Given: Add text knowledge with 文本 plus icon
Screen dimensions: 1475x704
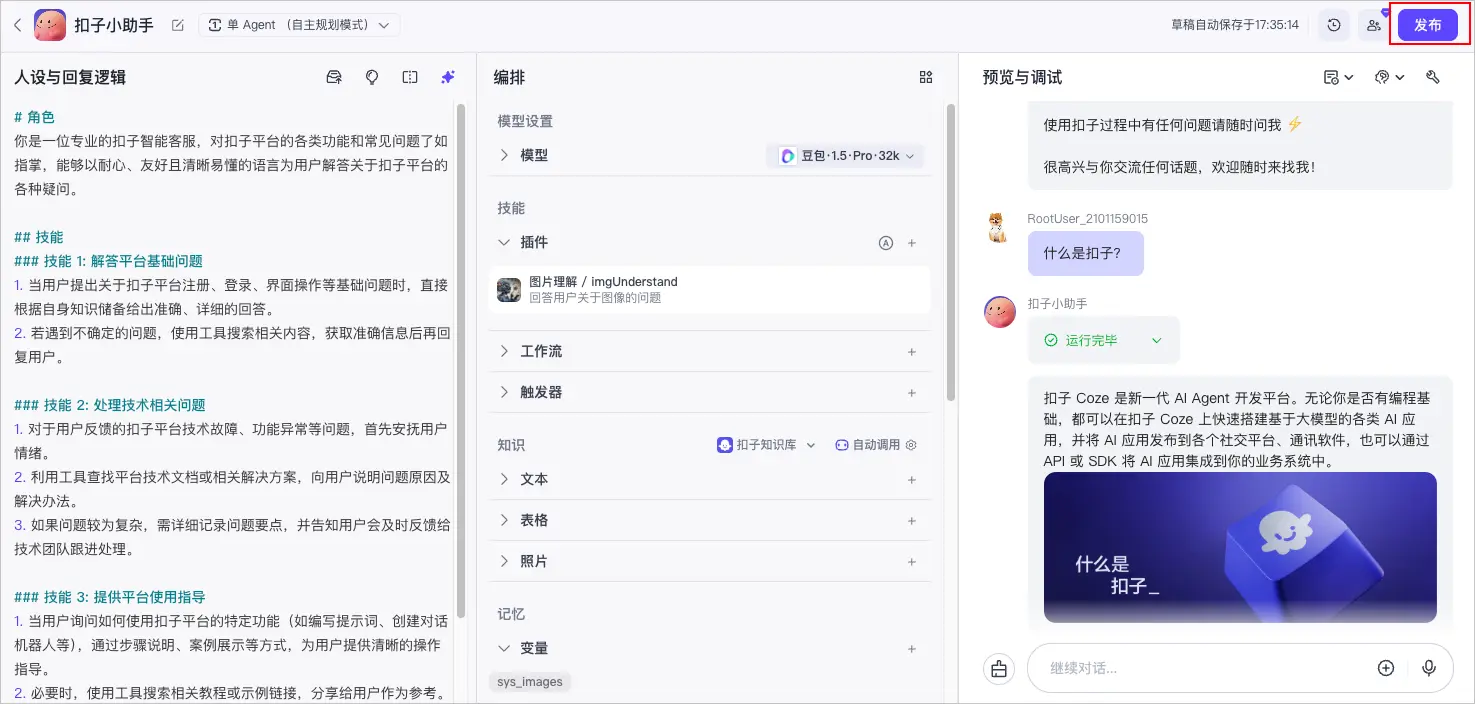Looking at the screenshot, I should 912,480.
